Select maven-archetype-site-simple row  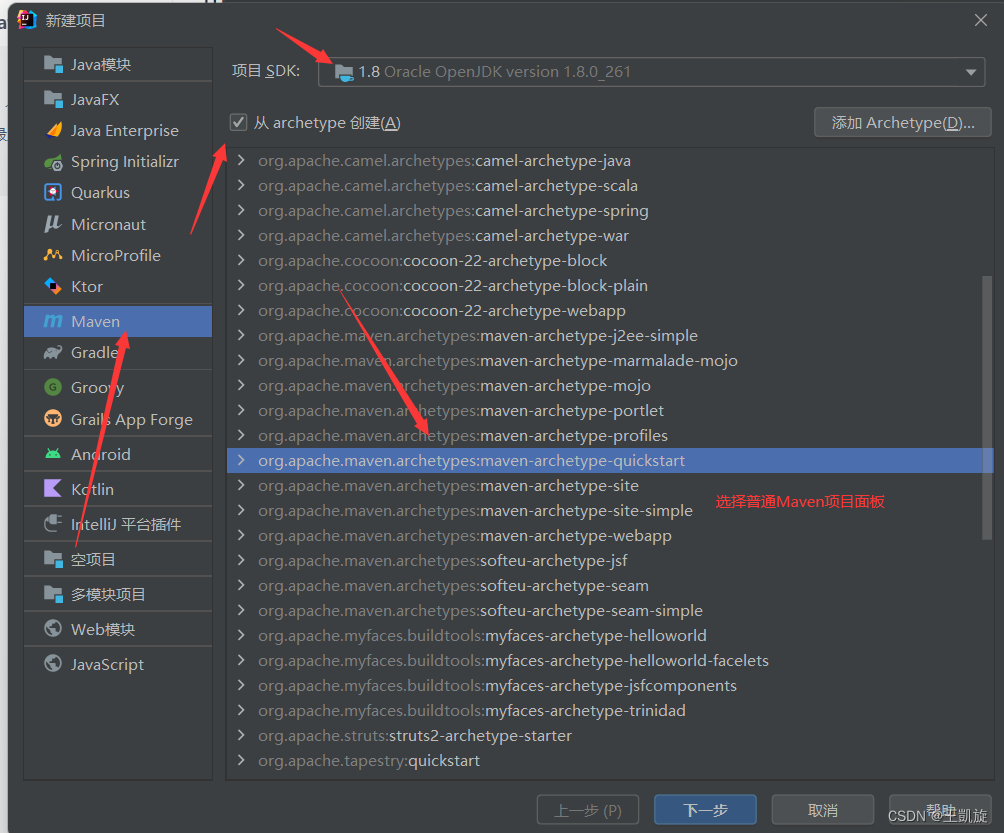point(610,510)
